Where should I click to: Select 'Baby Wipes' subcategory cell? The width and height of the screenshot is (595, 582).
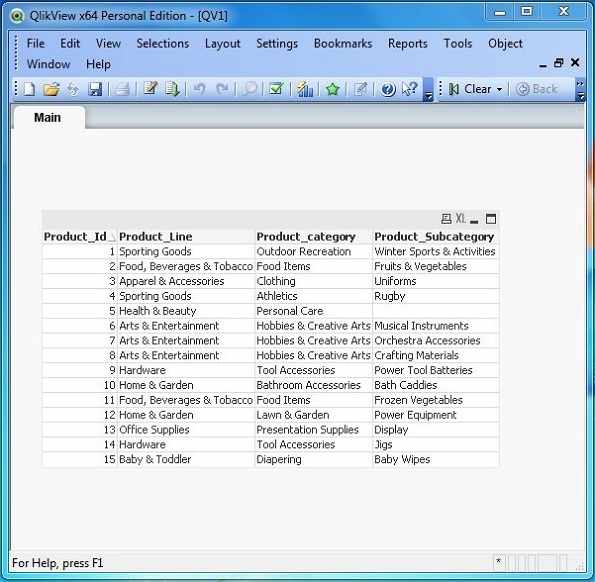click(x=436, y=459)
